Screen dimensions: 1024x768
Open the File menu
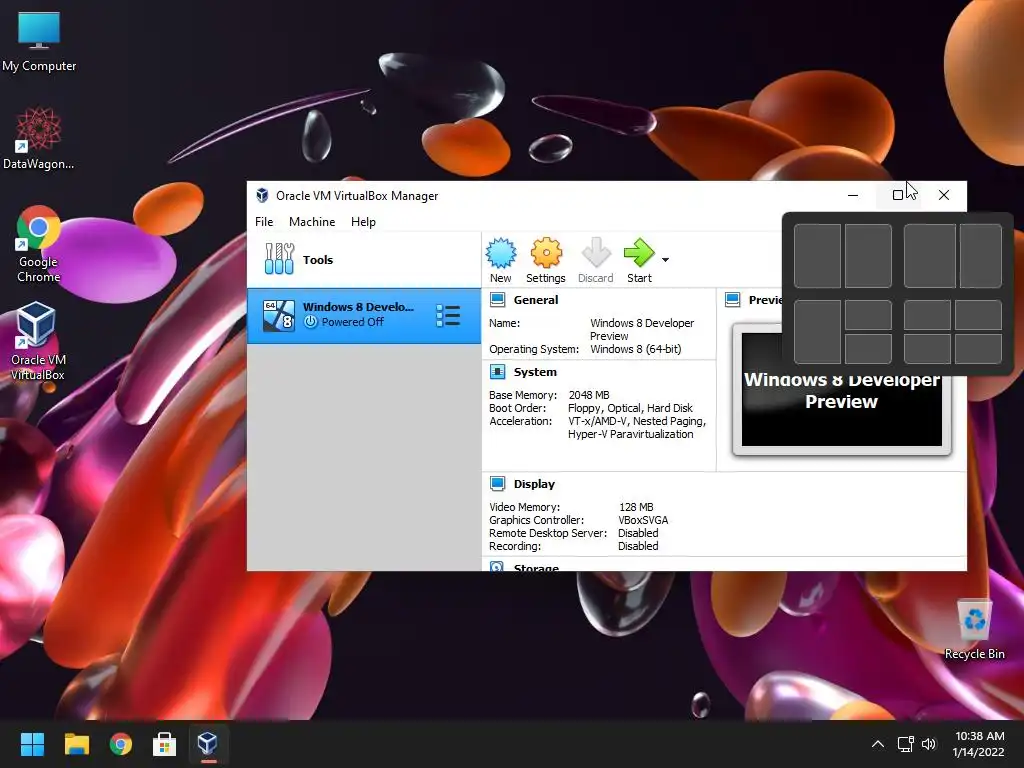coord(264,222)
